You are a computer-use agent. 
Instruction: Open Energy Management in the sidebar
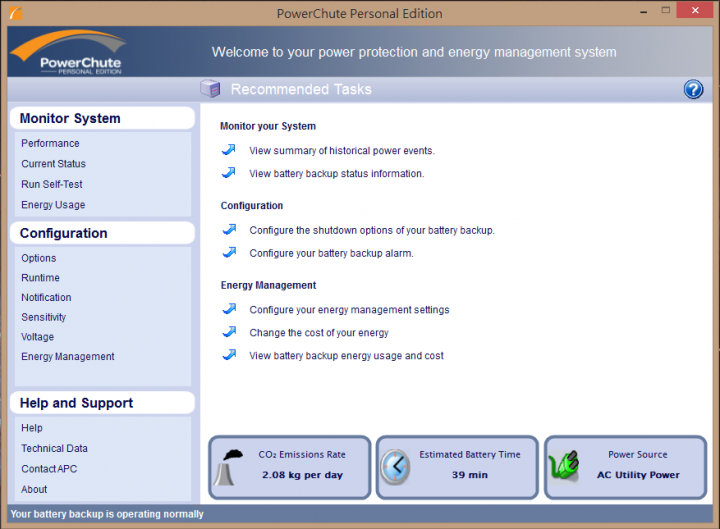[68, 356]
